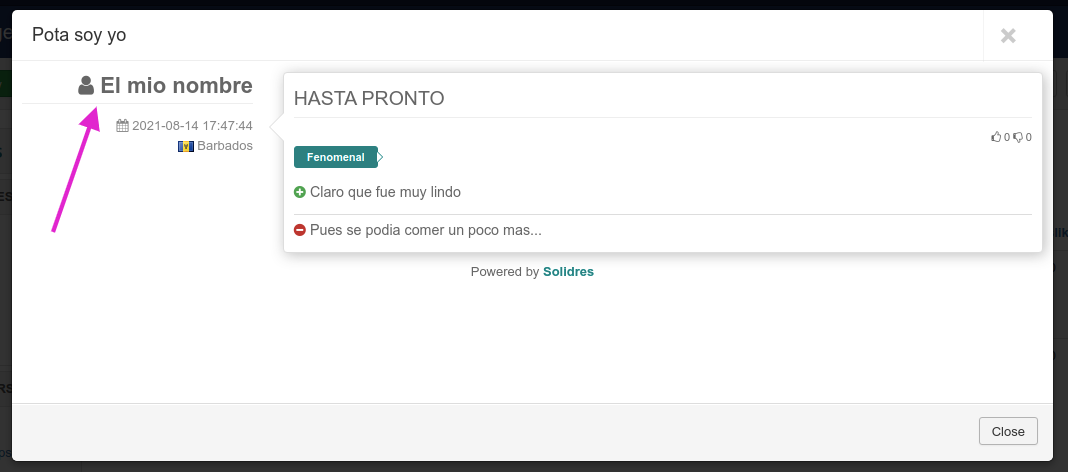Viewport: 1068px width, 472px height.
Task: Click the review timestamp 2021-08-14 17:47:44
Action: click(x=192, y=126)
